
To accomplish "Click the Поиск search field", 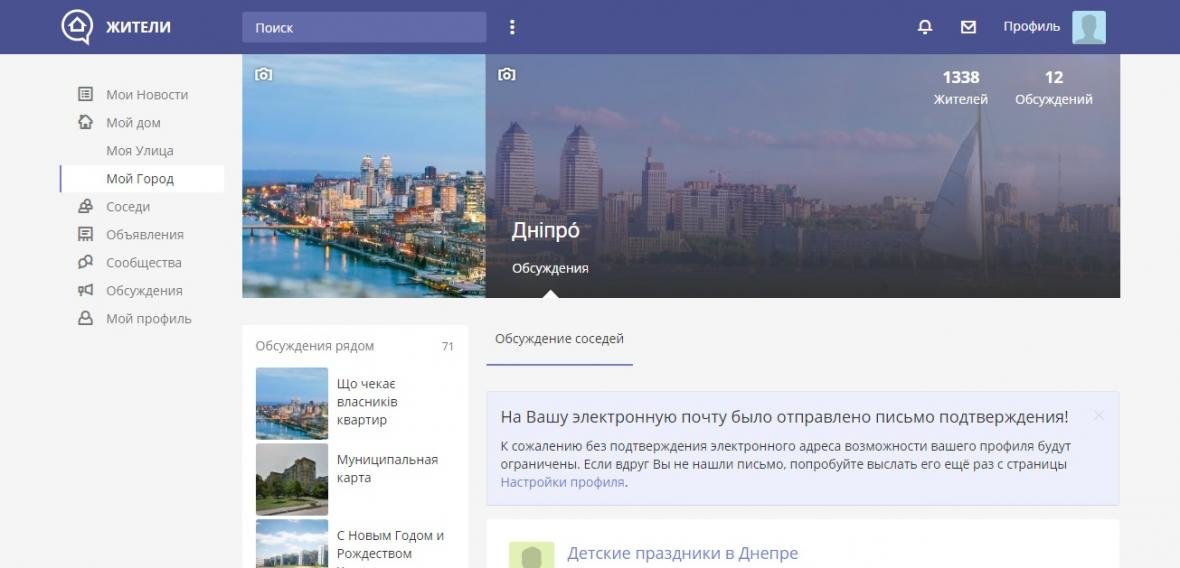I will tap(364, 27).
